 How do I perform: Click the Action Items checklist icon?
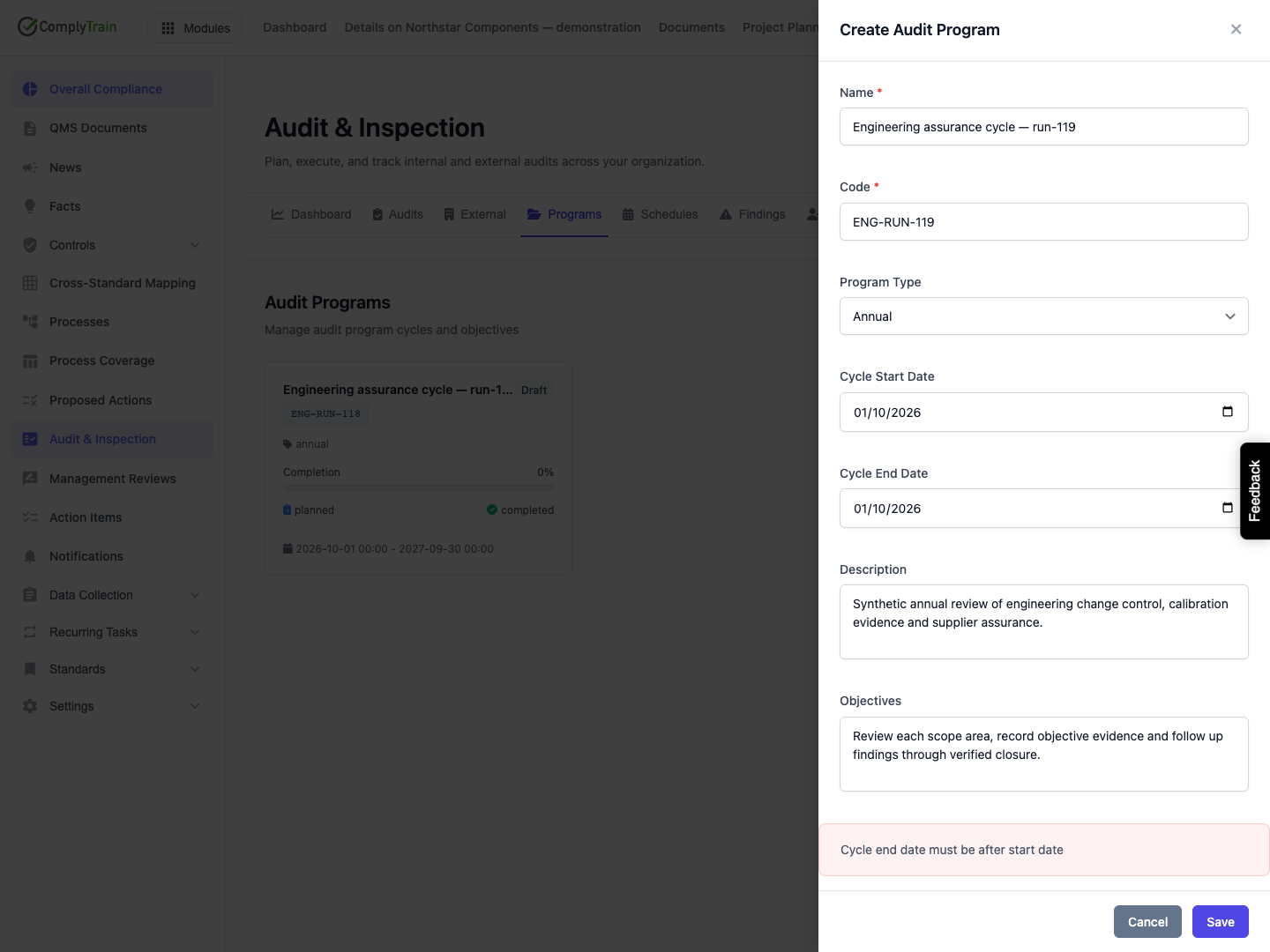(x=30, y=517)
